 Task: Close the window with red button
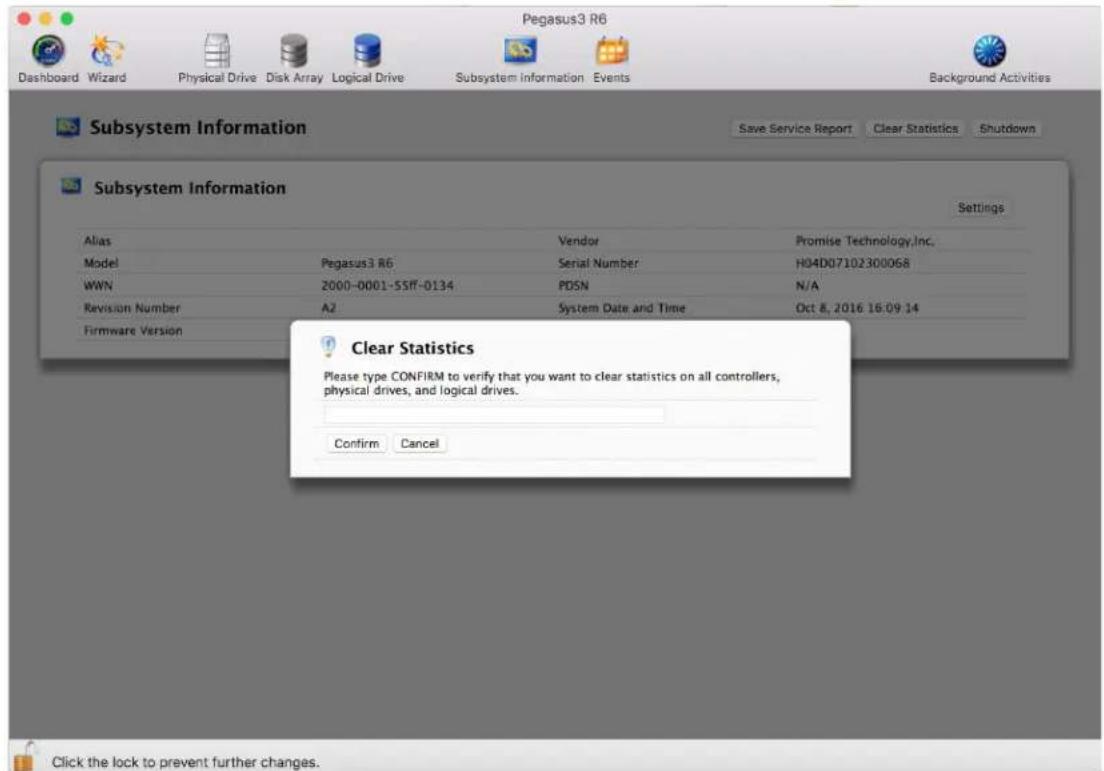coord(24,18)
